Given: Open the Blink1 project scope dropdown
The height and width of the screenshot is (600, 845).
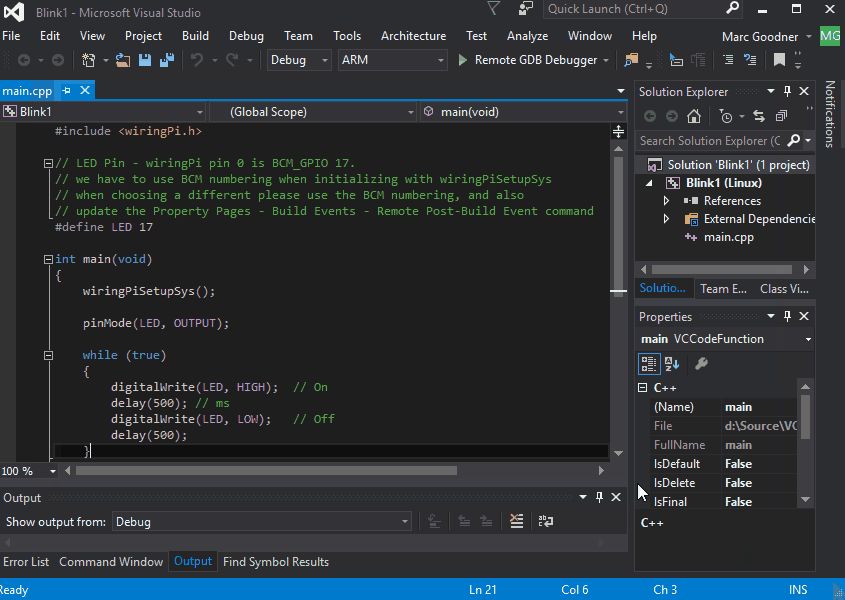Looking at the screenshot, I should 103,112.
